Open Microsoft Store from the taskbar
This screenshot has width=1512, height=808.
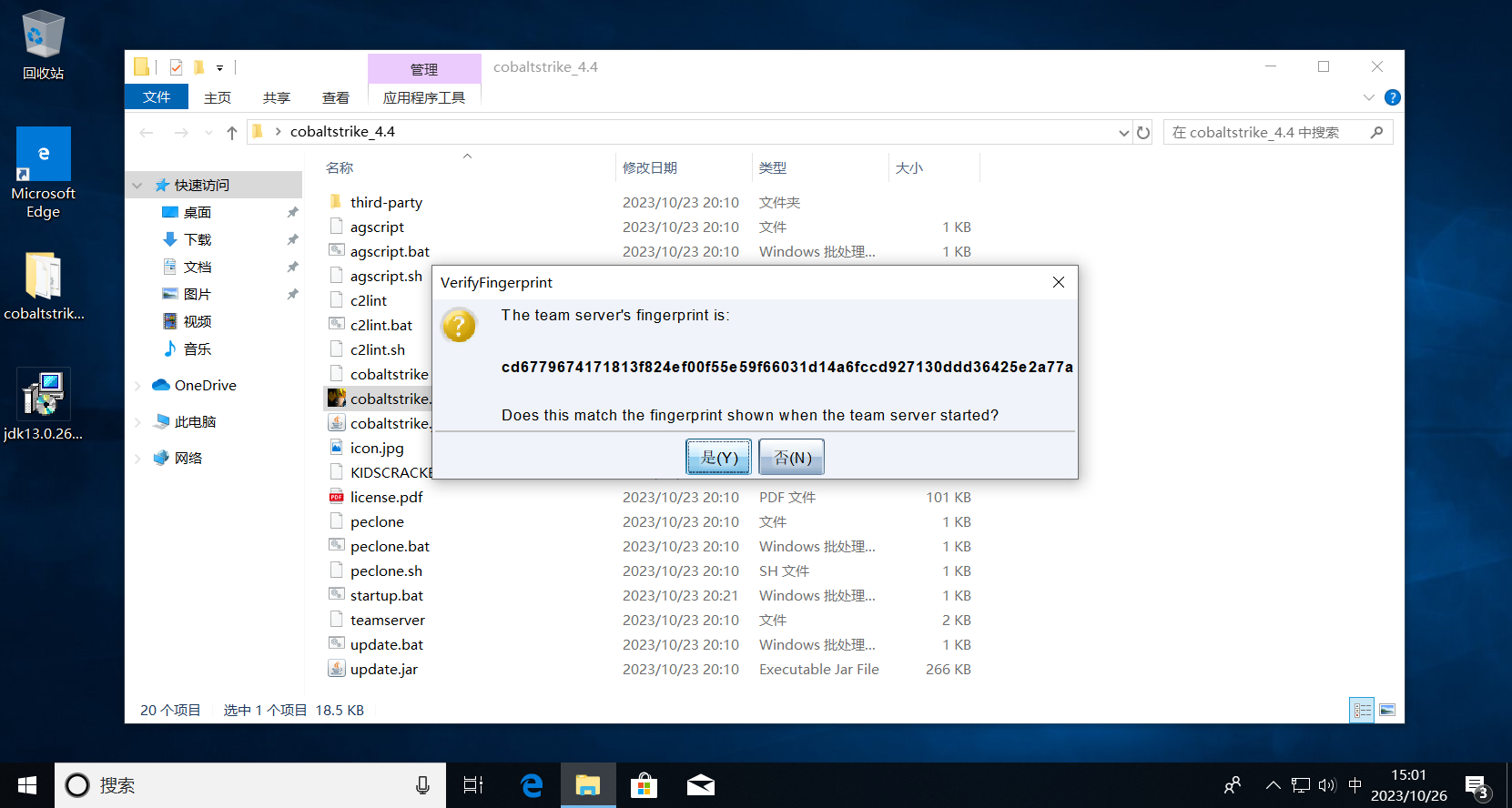tap(644, 785)
